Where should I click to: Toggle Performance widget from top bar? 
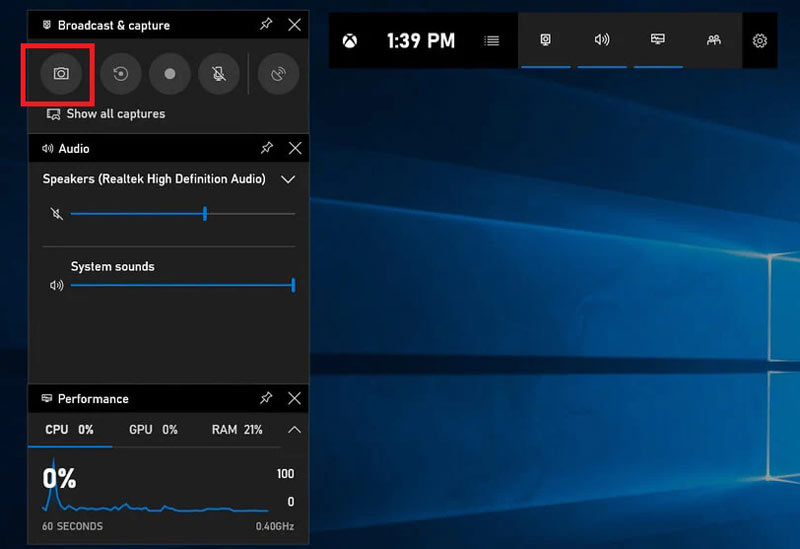[658, 40]
